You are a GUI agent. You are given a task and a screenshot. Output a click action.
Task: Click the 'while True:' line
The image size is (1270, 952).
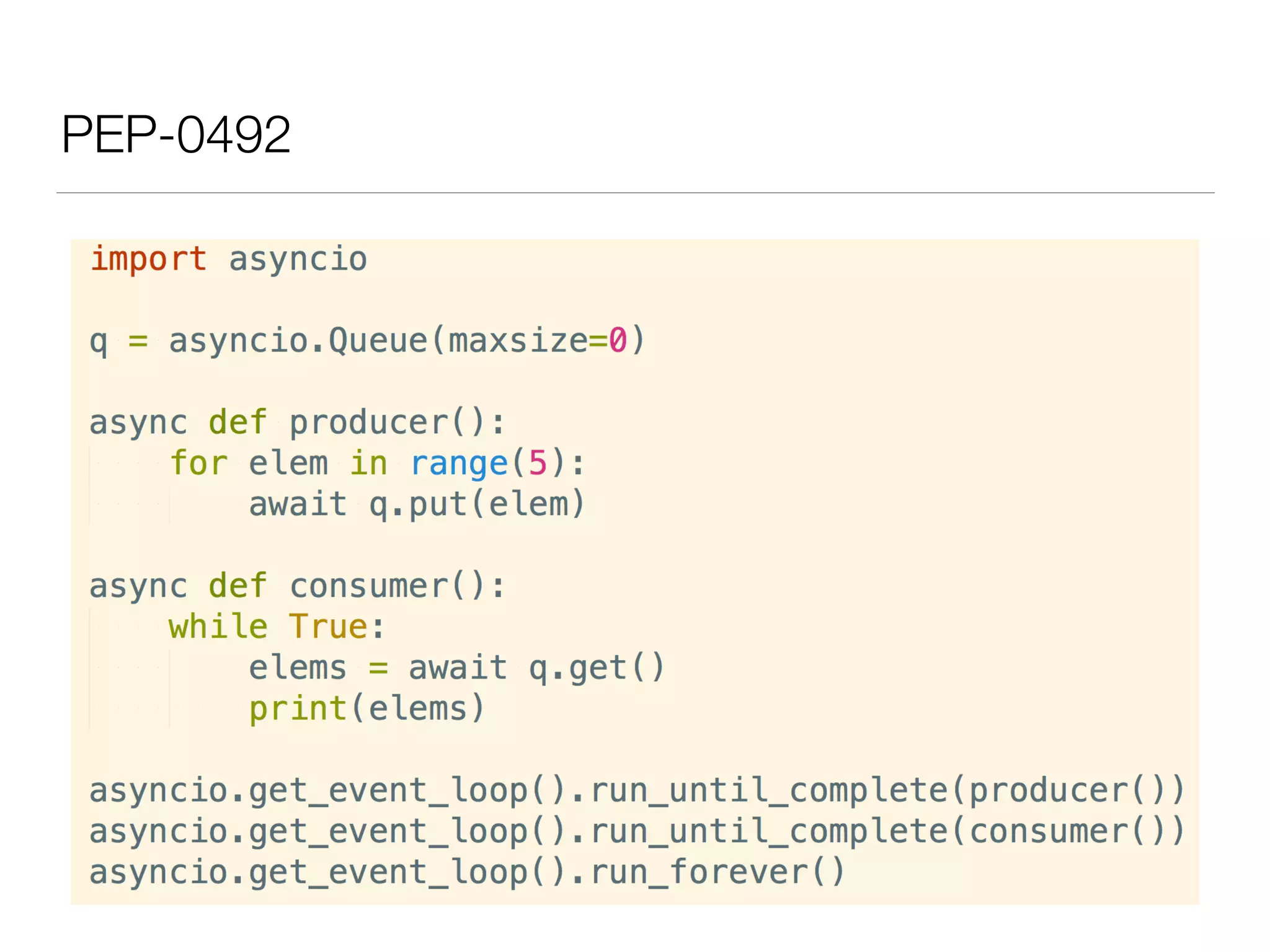(x=277, y=627)
